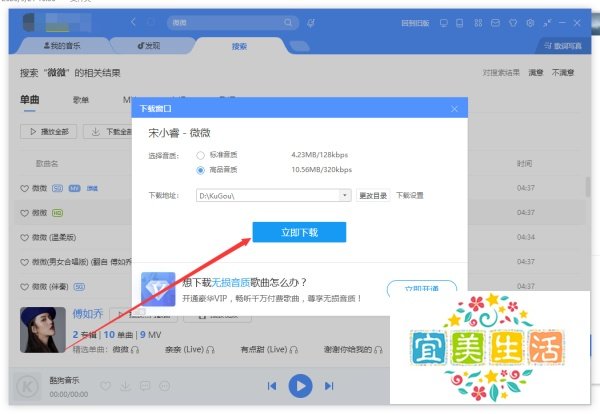The height and width of the screenshot is (414, 600).
Task: Open listen-to-identify song microphone icon
Action: [x=311, y=23]
